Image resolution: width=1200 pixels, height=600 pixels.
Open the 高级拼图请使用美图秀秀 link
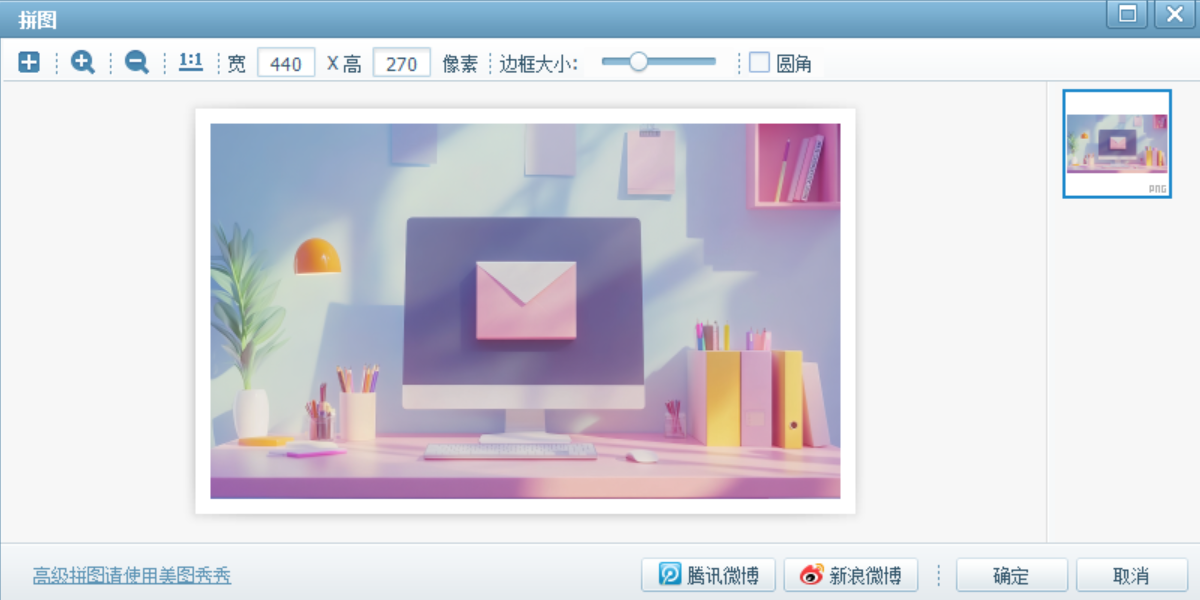(x=132, y=576)
